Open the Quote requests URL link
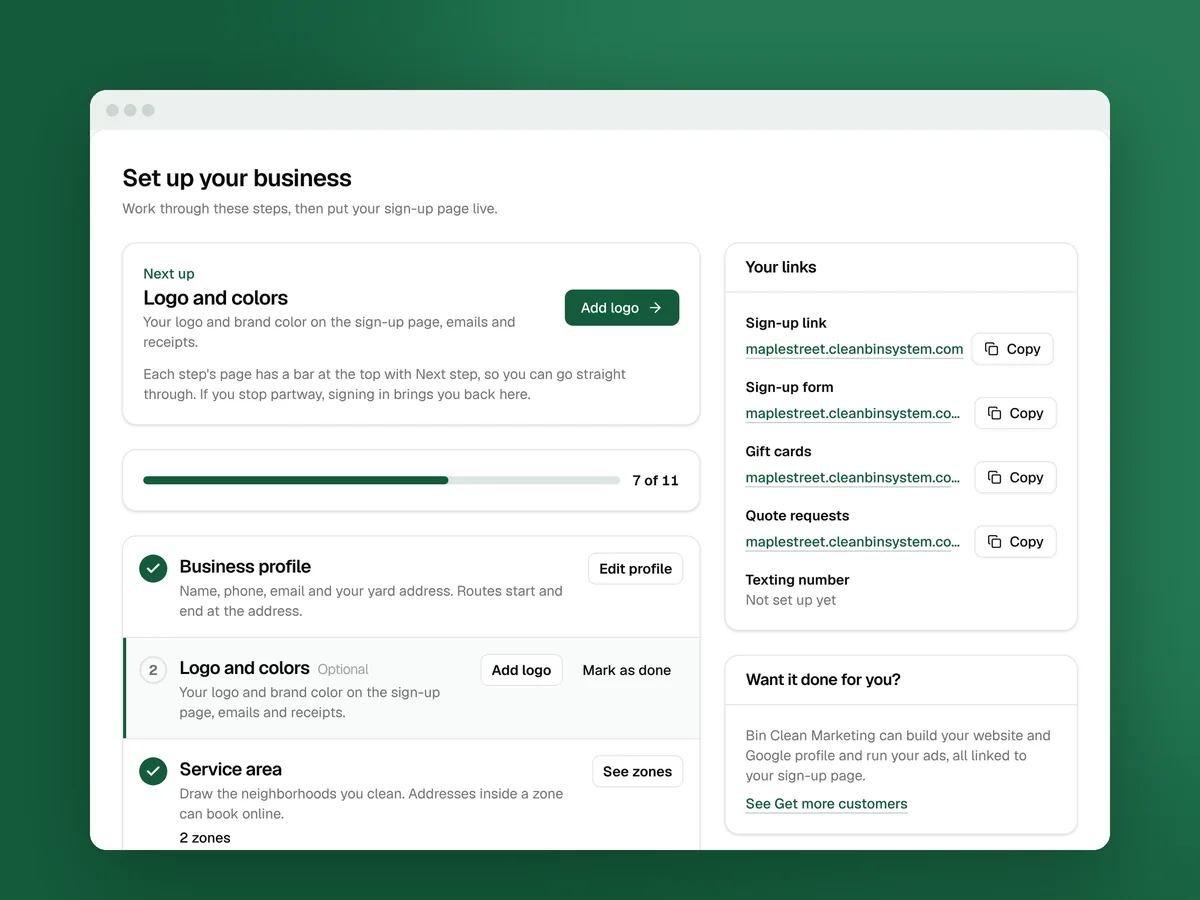Viewport: 1200px width, 900px height. point(853,541)
